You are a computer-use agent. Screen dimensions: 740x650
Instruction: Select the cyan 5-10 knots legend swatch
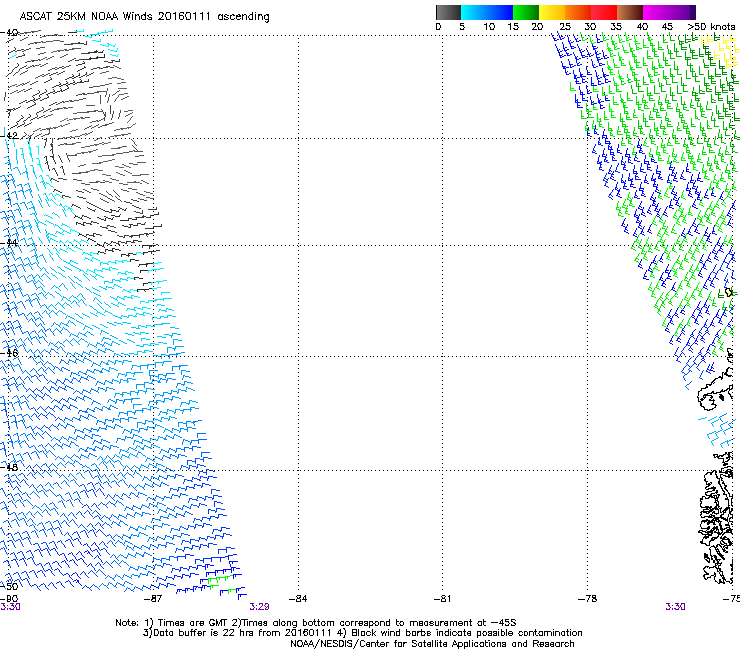474,12
